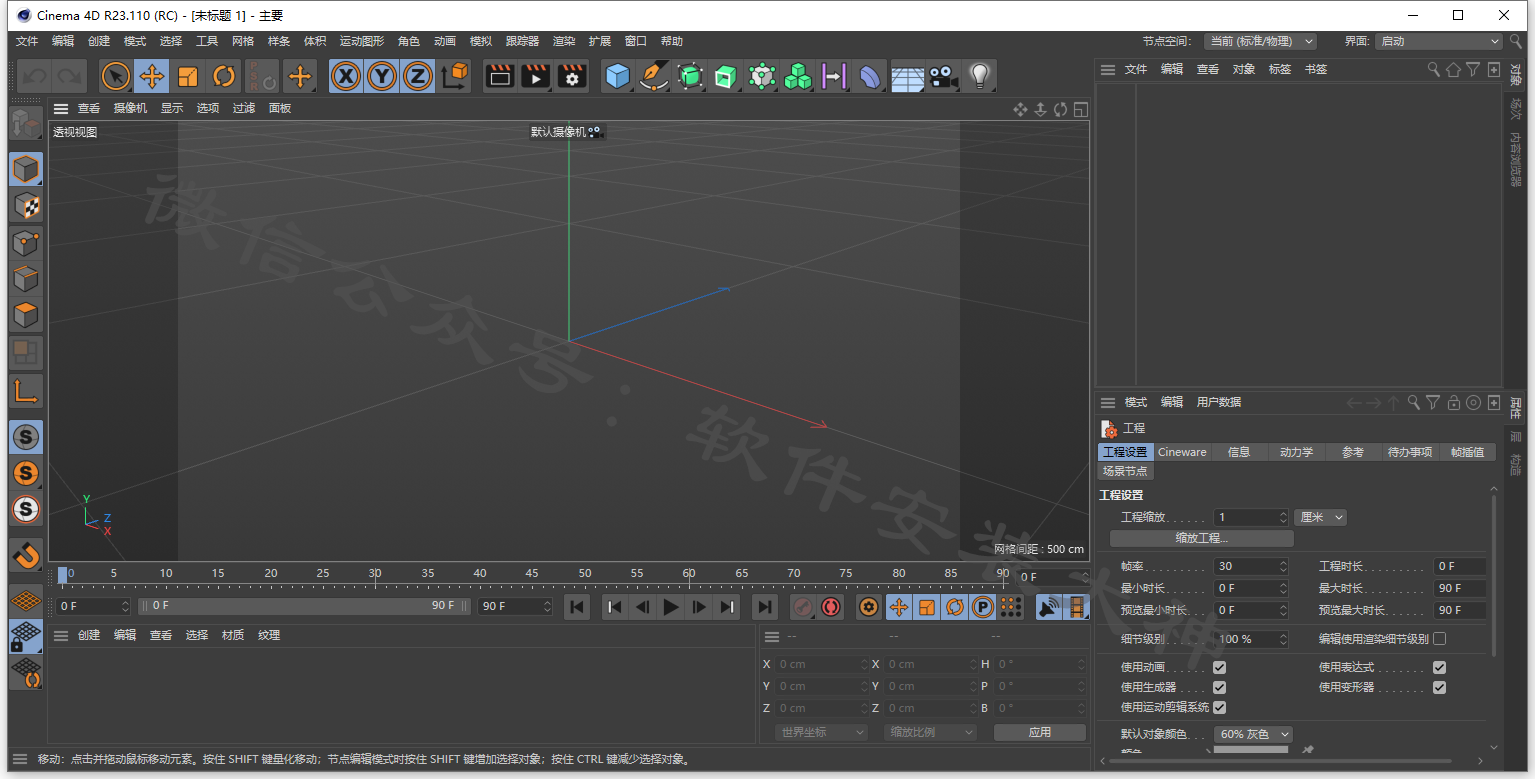Switch to Polygons mode
Screen dimensions: 1535x779
click(x=26, y=315)
